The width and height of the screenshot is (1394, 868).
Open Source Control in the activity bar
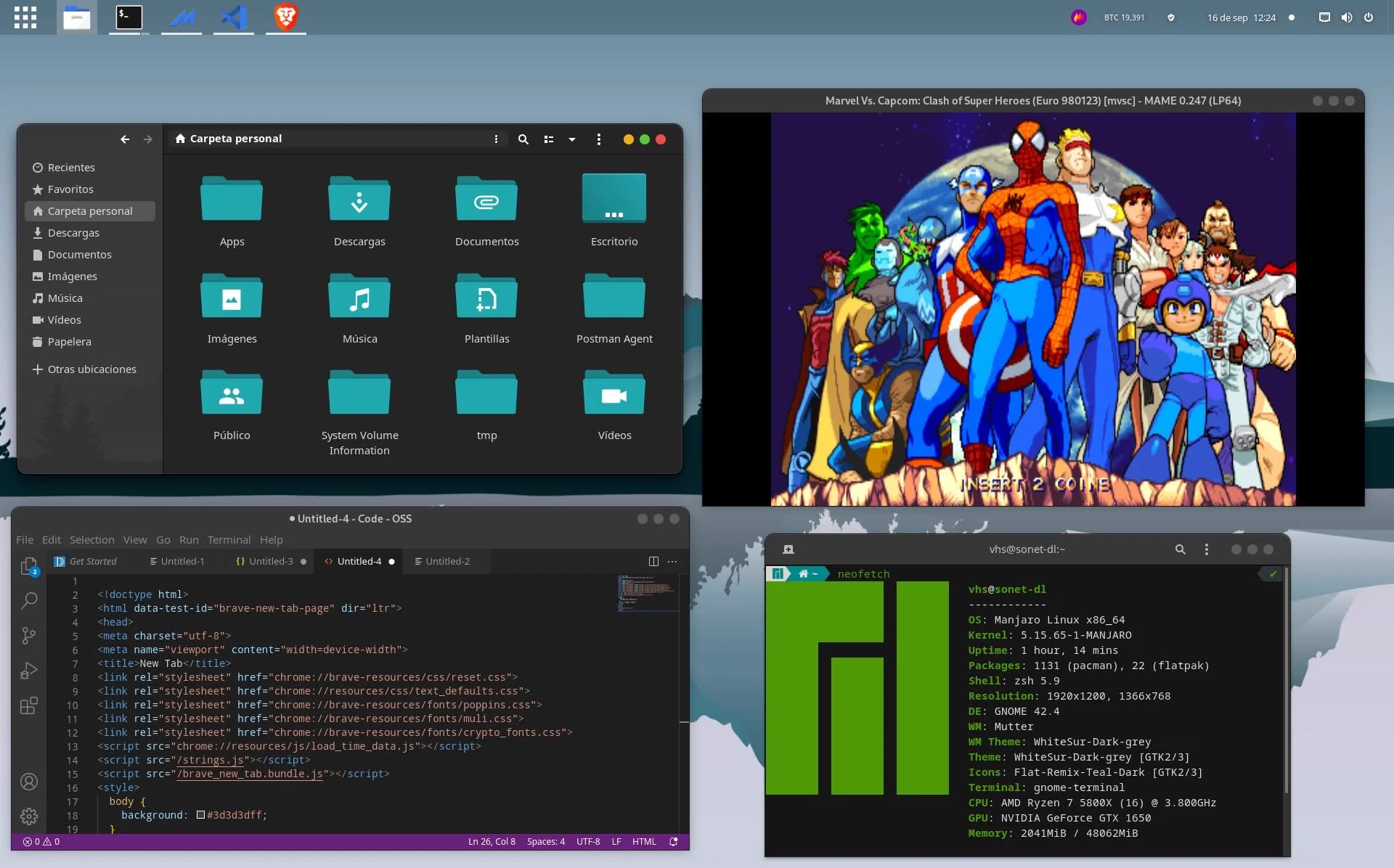click(29, 636)
